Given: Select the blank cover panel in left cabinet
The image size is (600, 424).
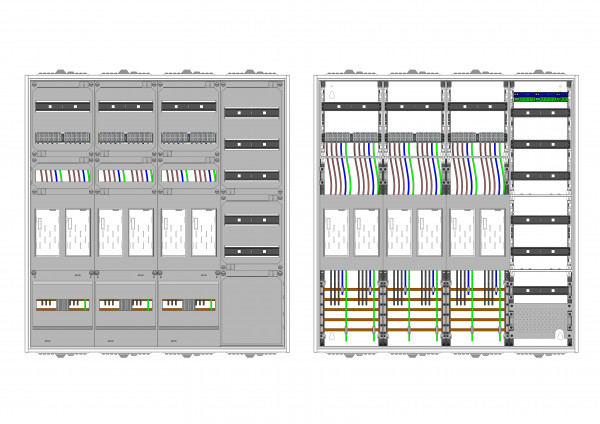Looking at the screenshot, I should [x=251, y=311].
